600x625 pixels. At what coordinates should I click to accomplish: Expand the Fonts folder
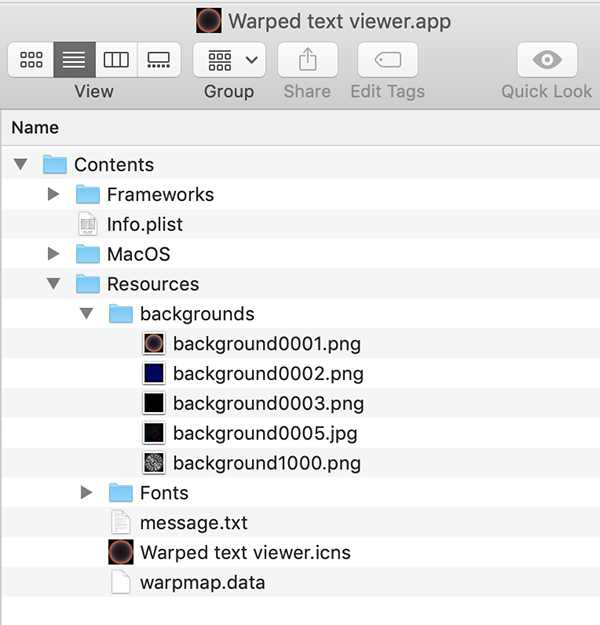tap(87, 492)
